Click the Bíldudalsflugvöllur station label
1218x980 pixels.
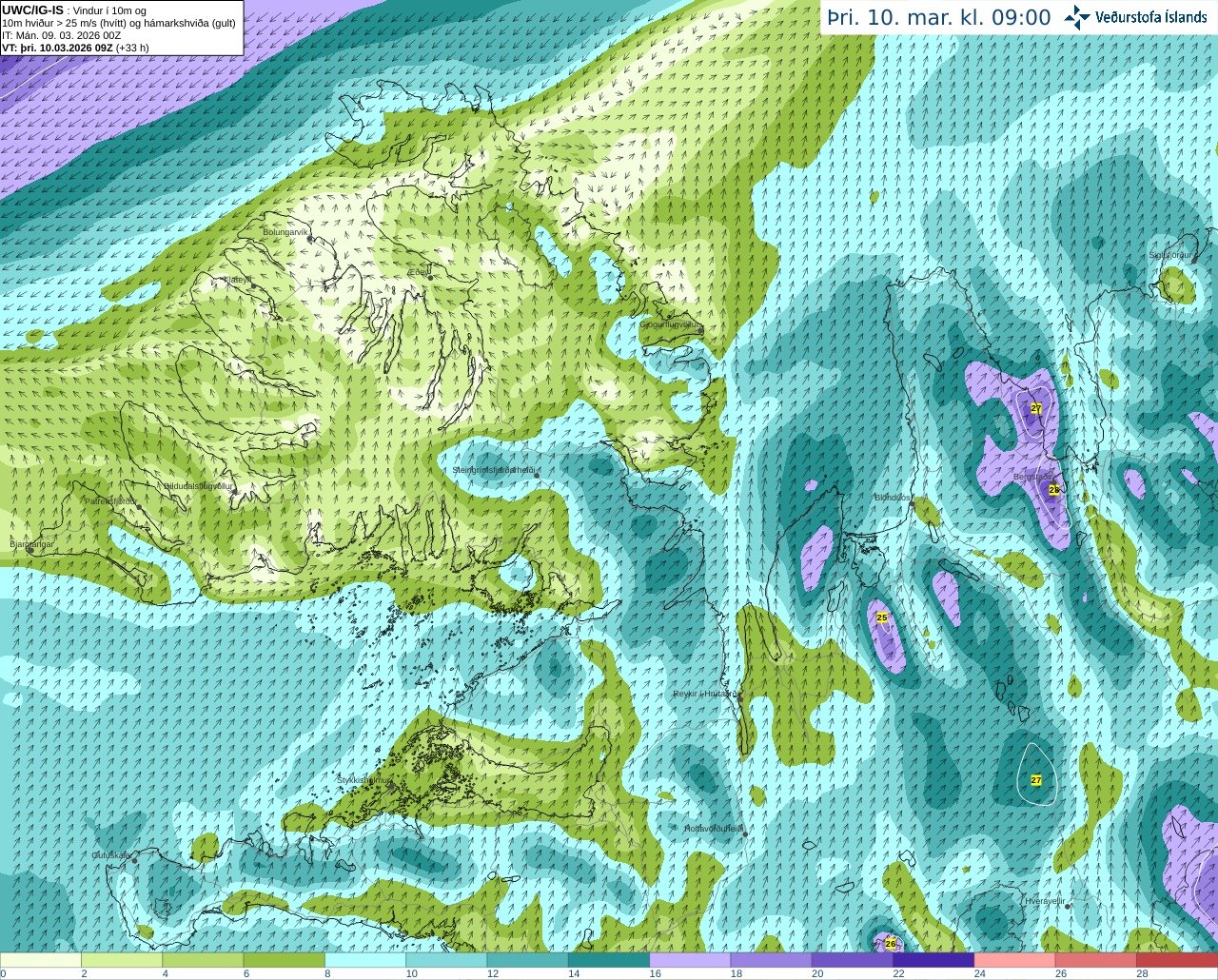click(x=198, y=486)
